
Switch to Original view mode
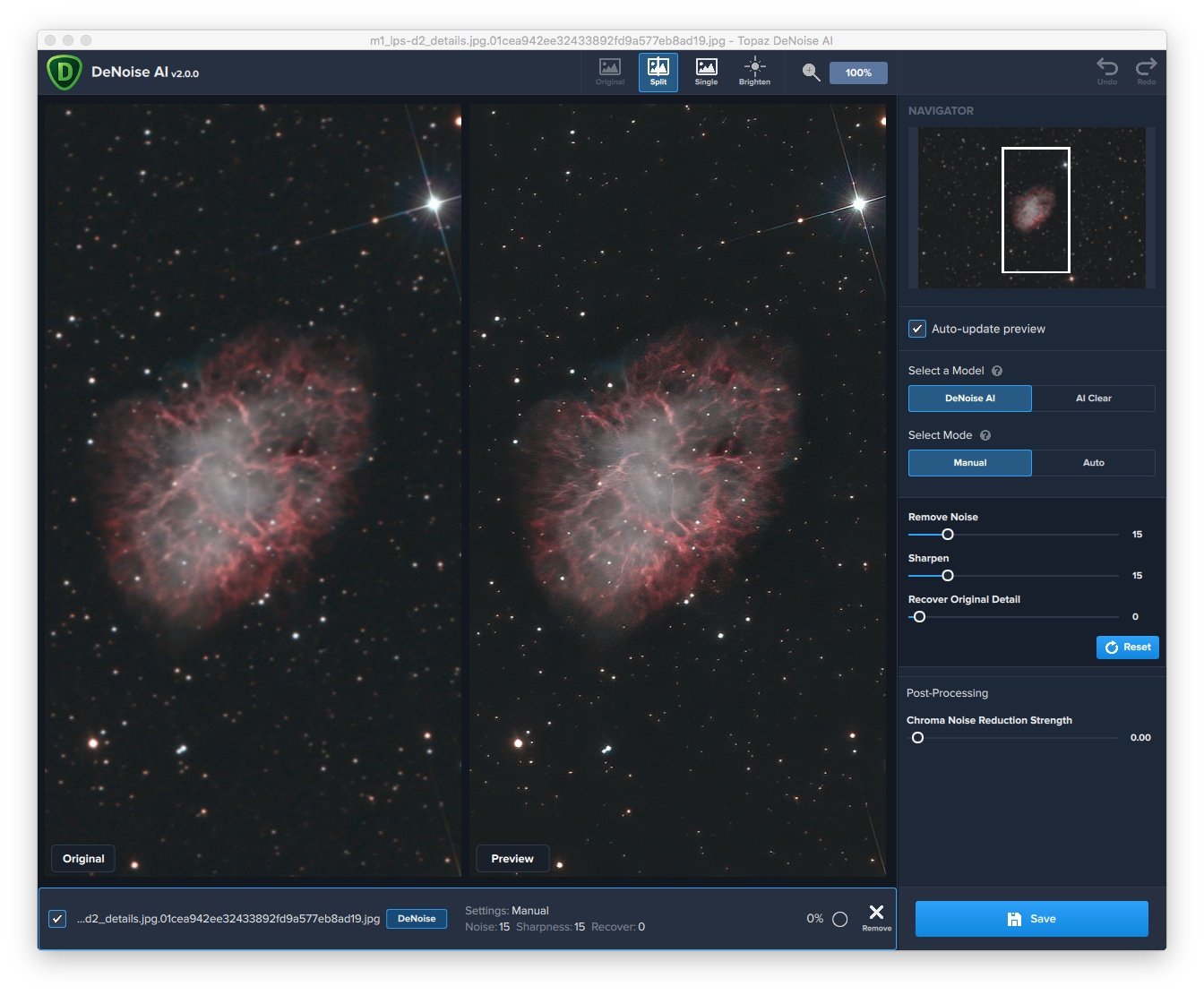click(x=610, y=72)
